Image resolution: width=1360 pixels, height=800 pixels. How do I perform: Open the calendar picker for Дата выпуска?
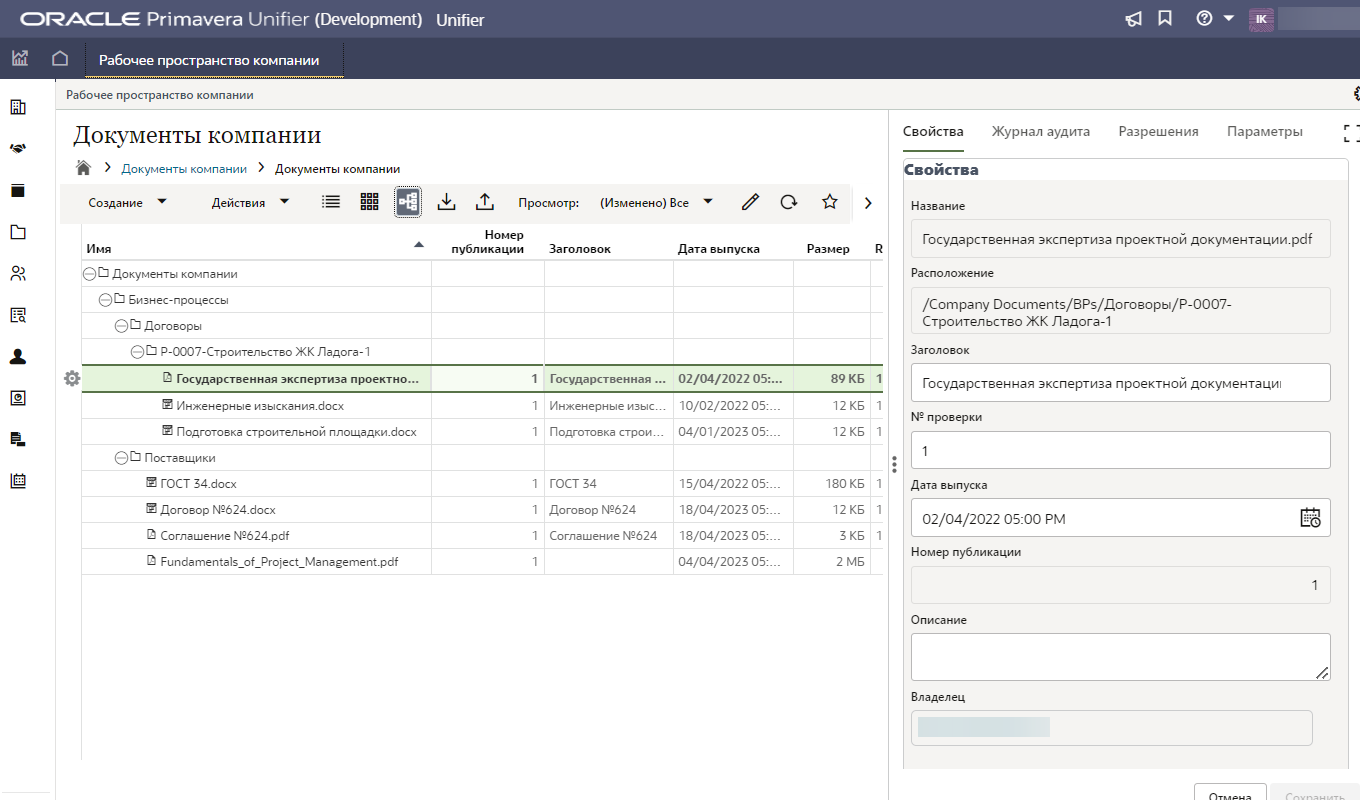[x=1310, y=518]
